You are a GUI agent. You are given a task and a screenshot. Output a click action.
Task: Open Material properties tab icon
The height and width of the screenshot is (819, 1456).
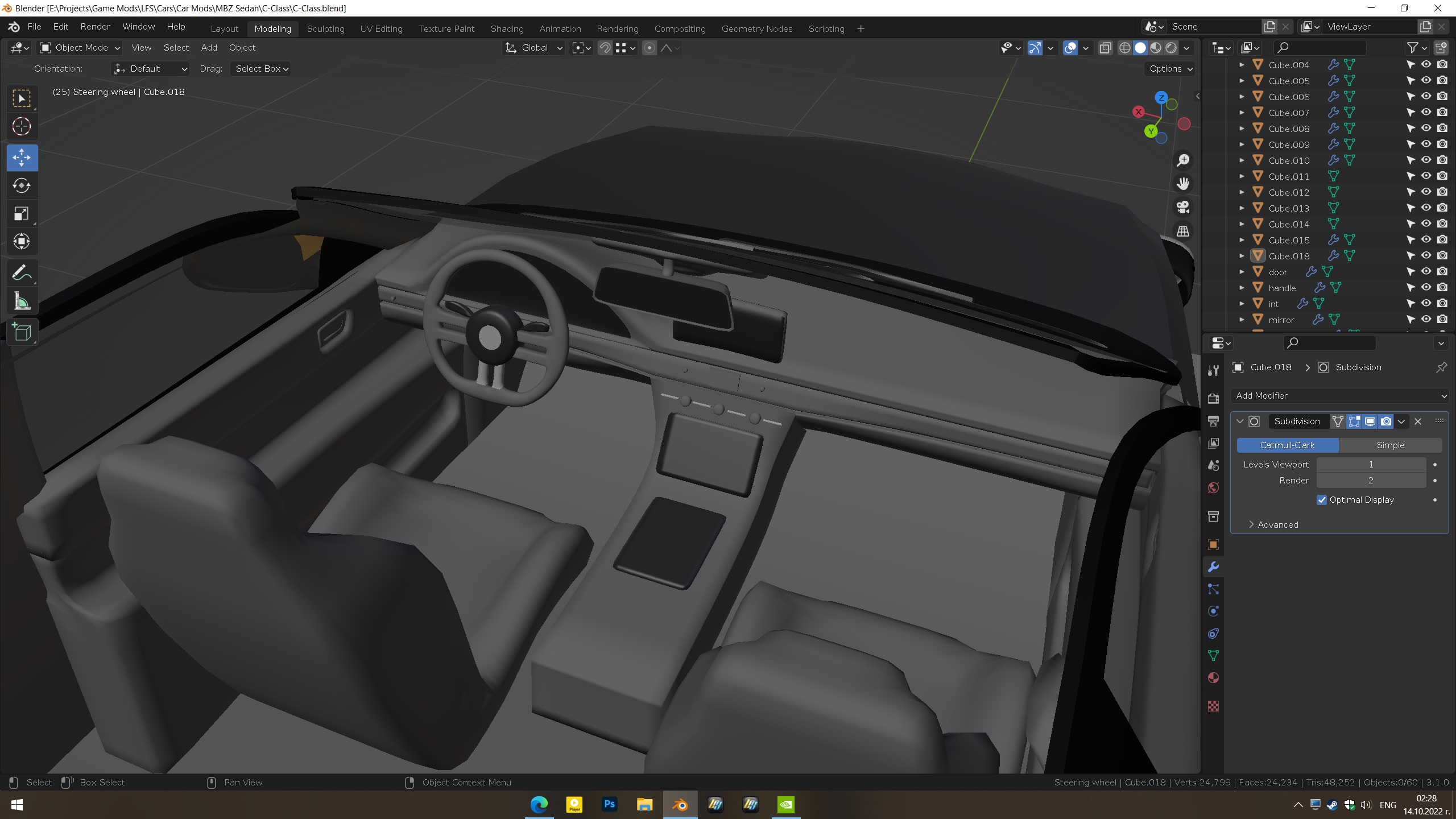coord(1213,678)
